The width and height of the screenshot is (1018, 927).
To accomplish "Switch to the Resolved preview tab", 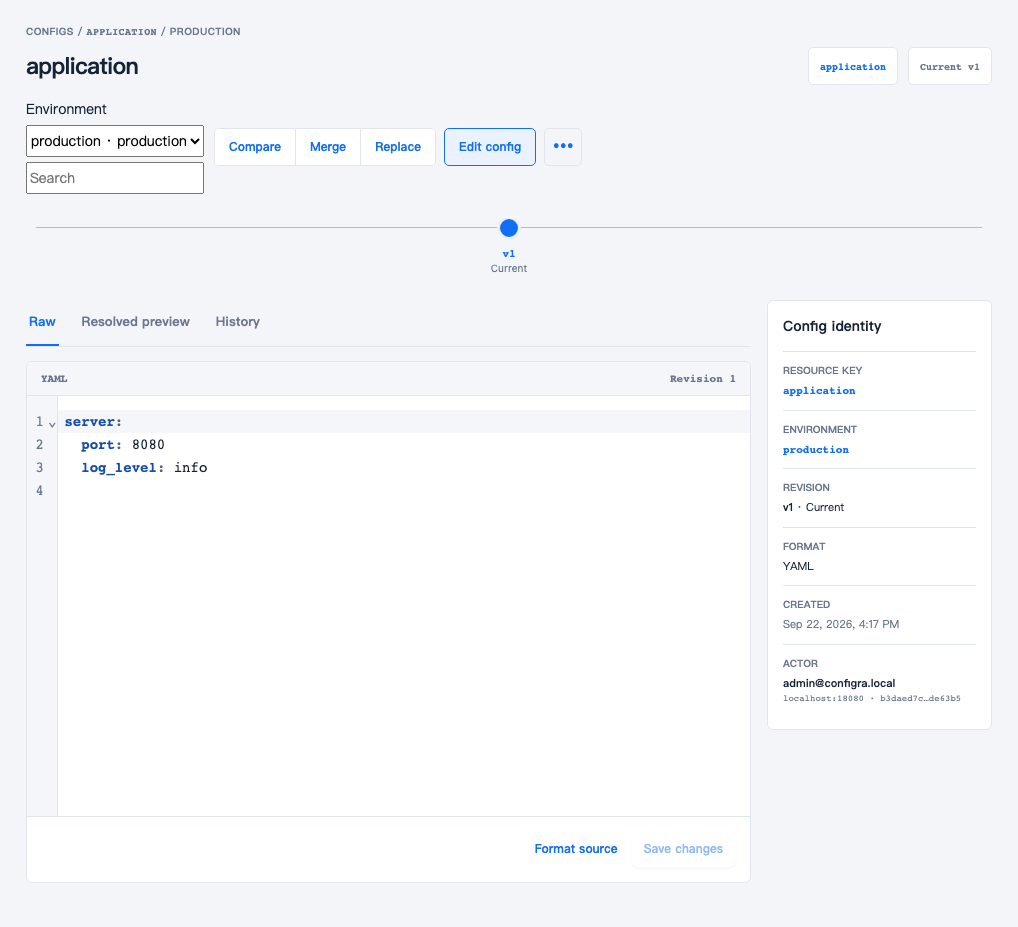I will [135, 322].
